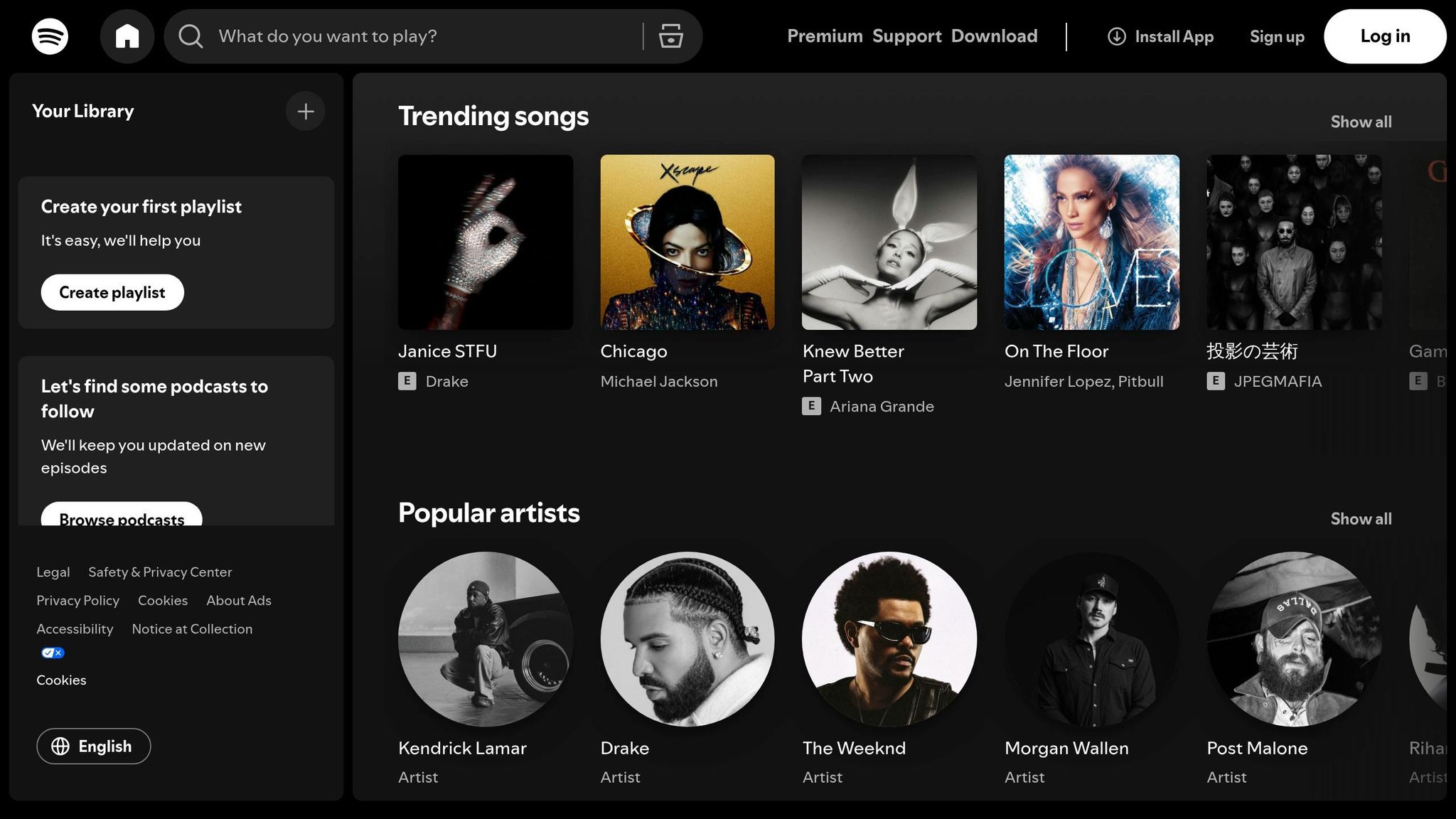The image size is (1456, 819).
Task: Click the magnifying glass search icon
Action: click(191, 36)
